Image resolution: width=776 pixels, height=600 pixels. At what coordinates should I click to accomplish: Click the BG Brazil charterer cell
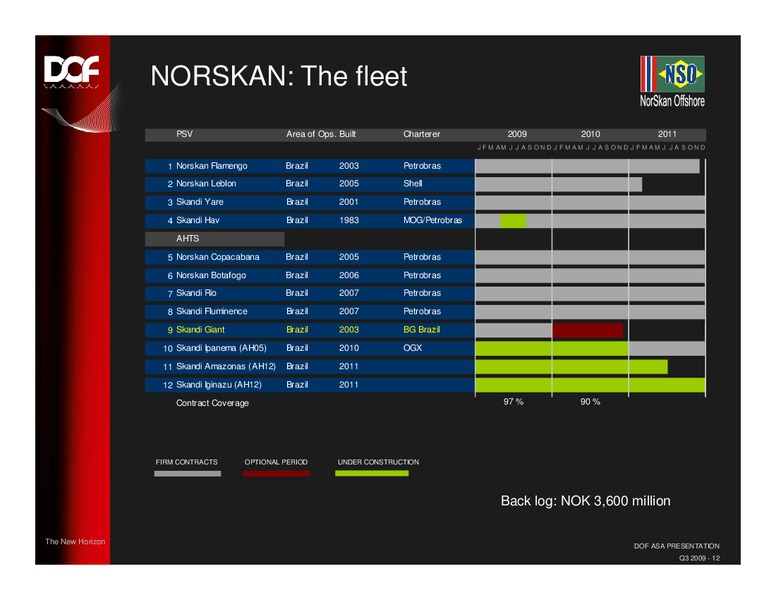click(422, 330)
